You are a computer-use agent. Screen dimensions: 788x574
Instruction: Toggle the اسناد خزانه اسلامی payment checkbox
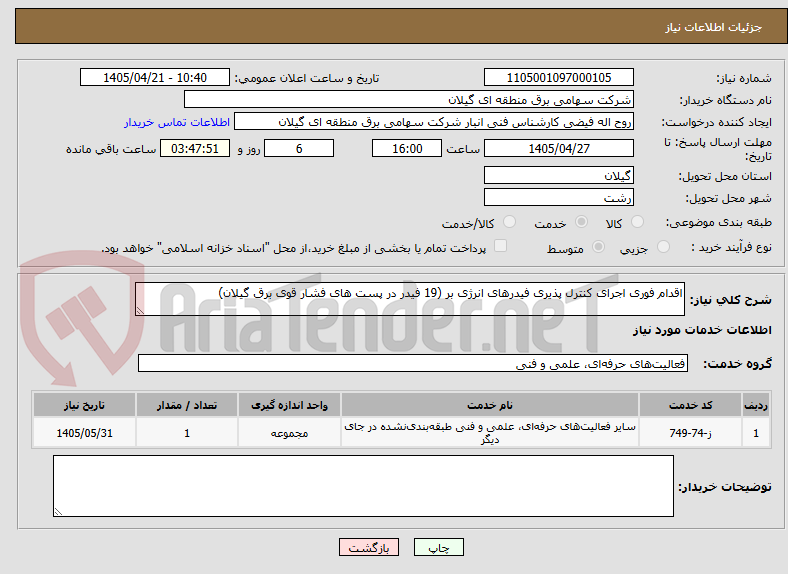(501, 246)
